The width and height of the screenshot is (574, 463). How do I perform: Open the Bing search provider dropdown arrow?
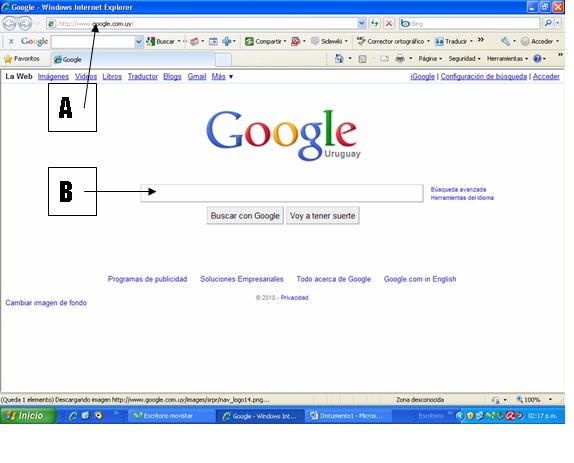557,24
